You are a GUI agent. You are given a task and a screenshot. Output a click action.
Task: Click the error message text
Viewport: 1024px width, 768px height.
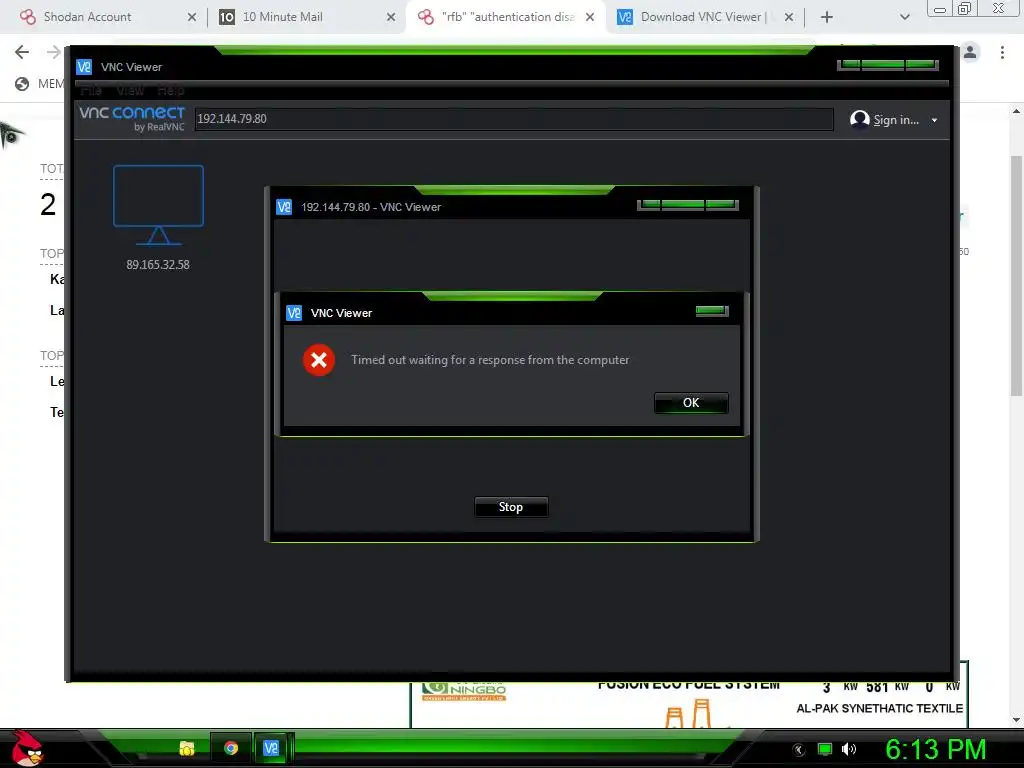(x=490, y=360)
